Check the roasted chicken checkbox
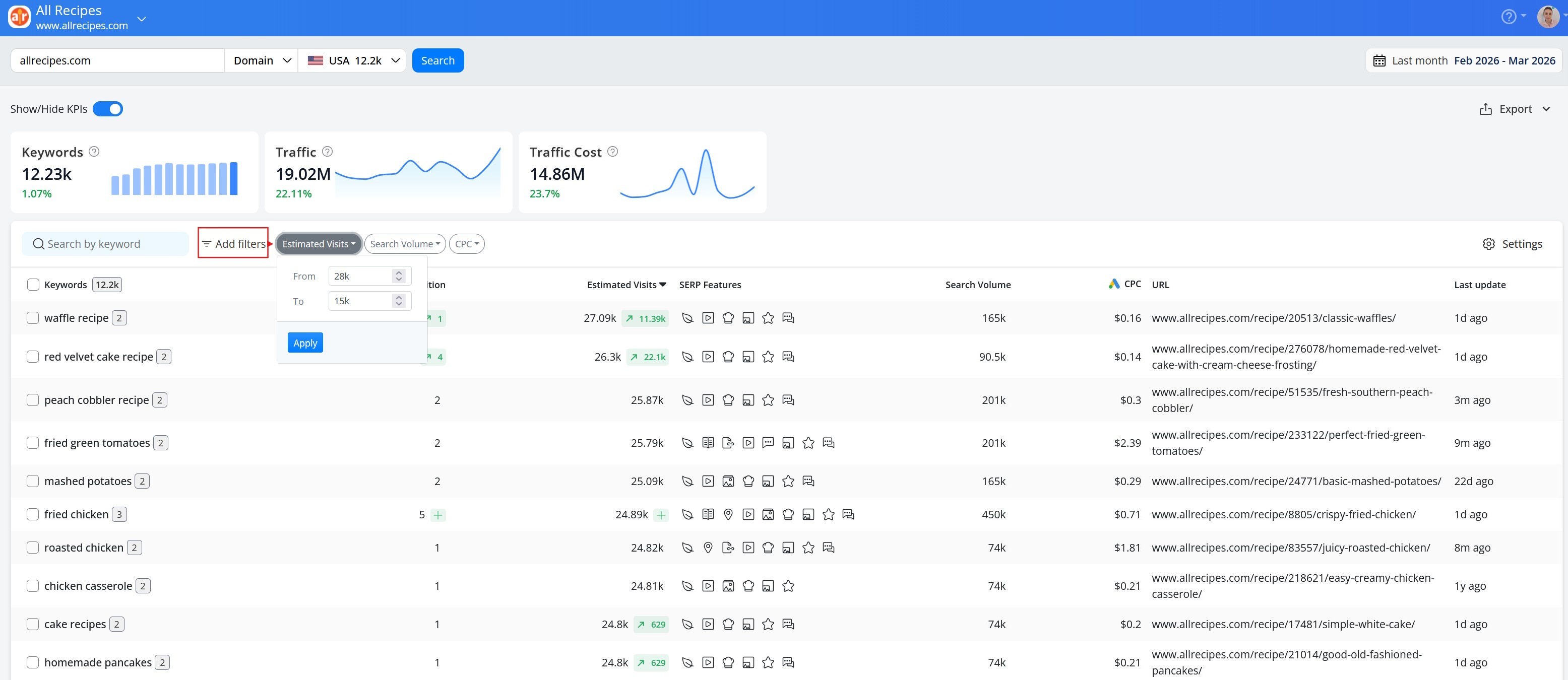The image size is (1568, 680). coord(33,548)
